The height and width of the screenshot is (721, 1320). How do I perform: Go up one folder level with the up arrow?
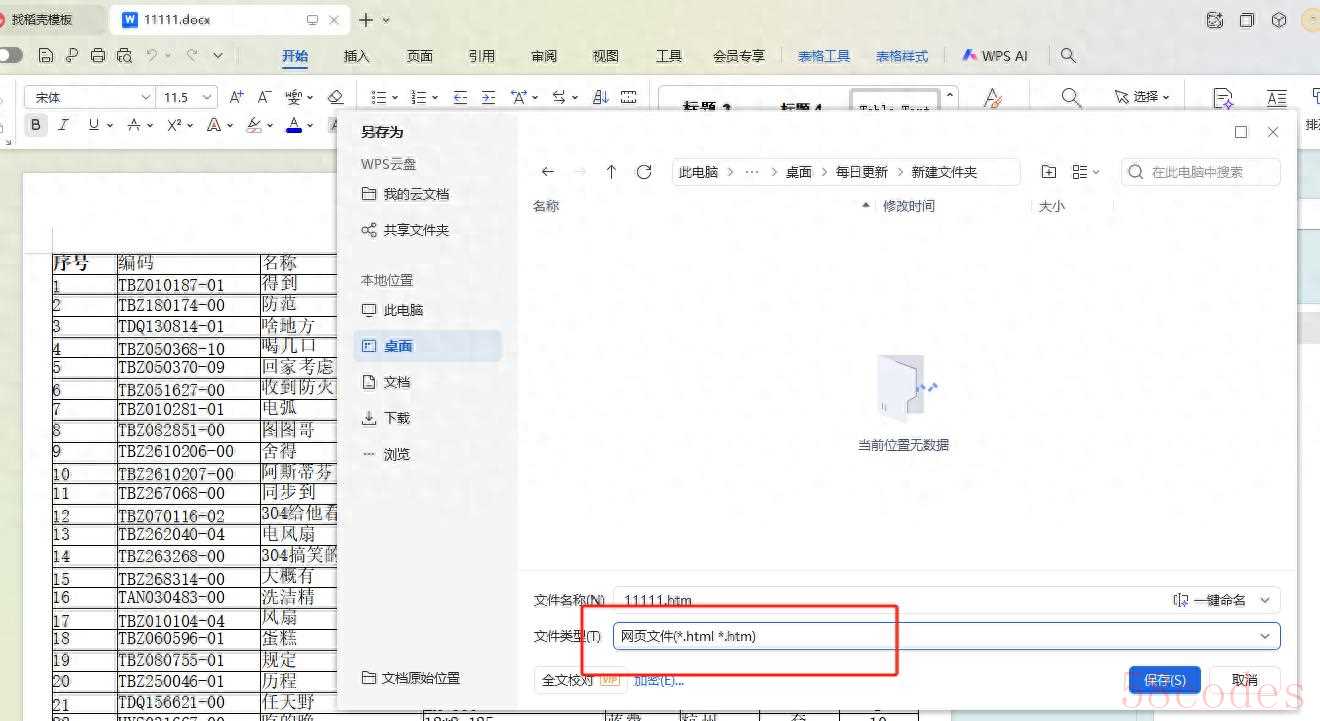tap(611, 172)
